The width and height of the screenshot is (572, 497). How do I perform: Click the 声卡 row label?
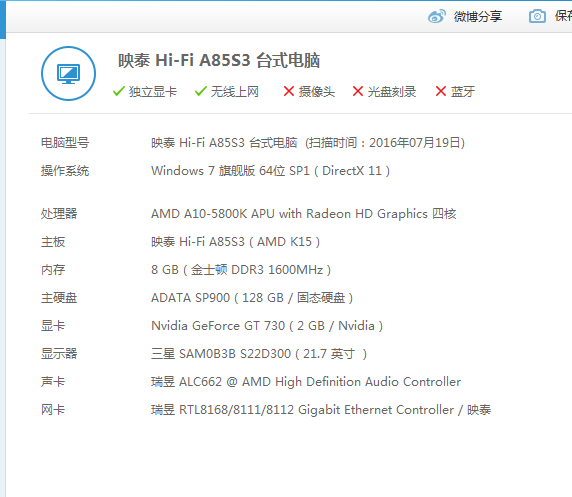[x=53, y=382]
